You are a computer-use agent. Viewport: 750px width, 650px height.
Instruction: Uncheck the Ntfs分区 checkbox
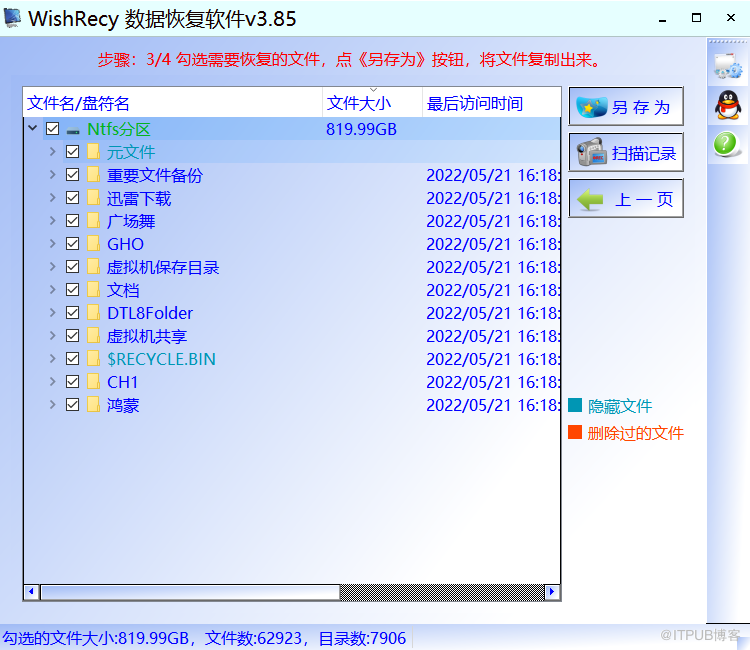pos(53,129)
